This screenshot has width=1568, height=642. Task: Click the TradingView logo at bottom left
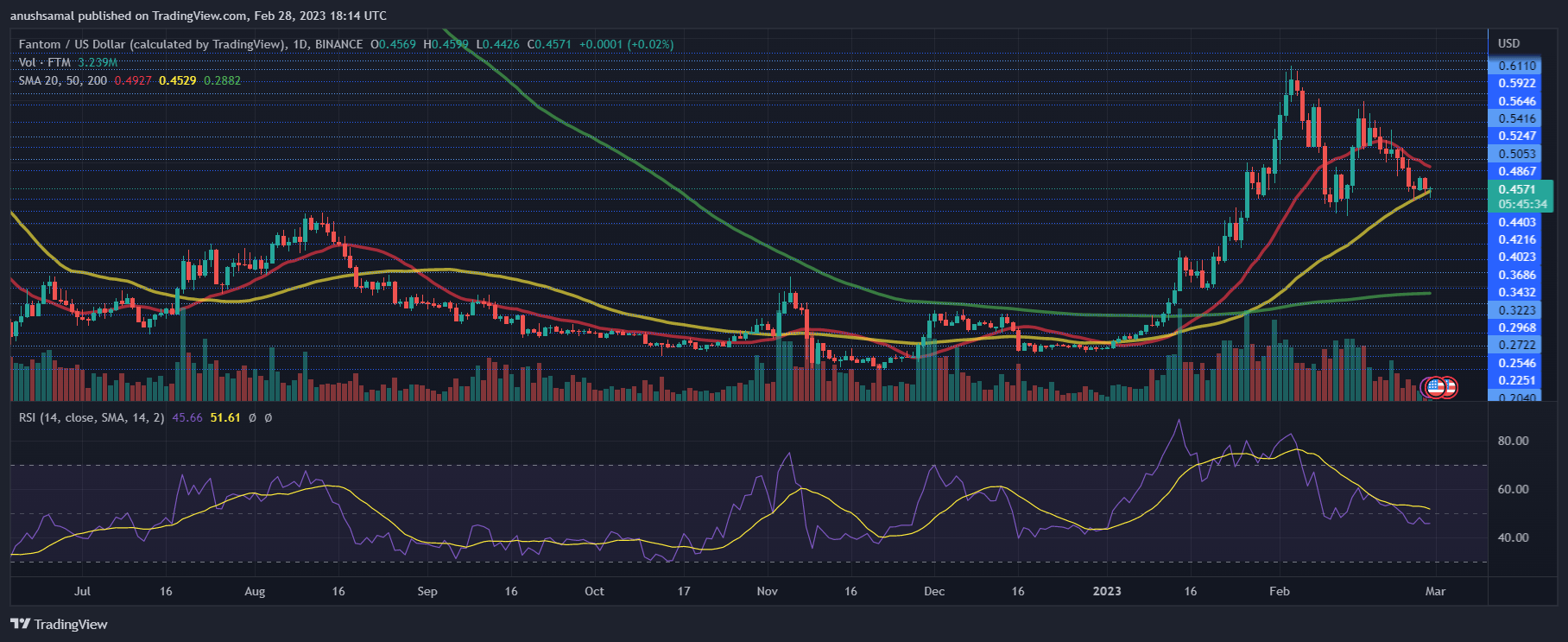(59, 624)
